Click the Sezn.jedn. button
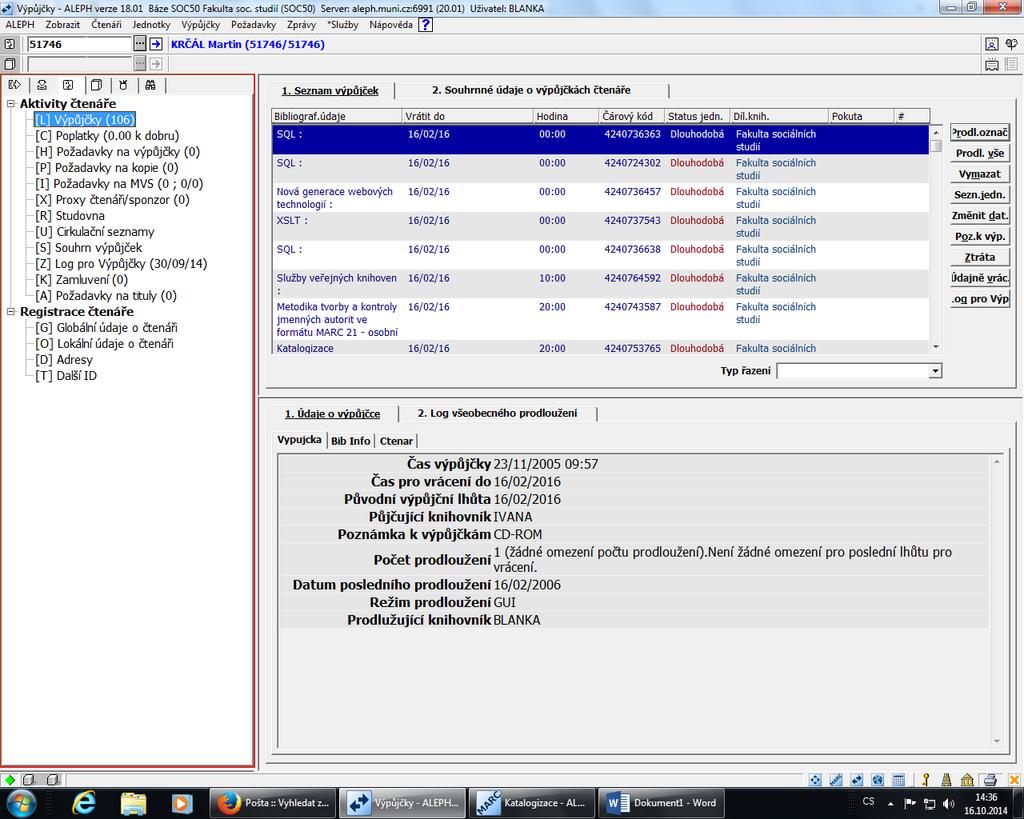 tap(980, 195)
